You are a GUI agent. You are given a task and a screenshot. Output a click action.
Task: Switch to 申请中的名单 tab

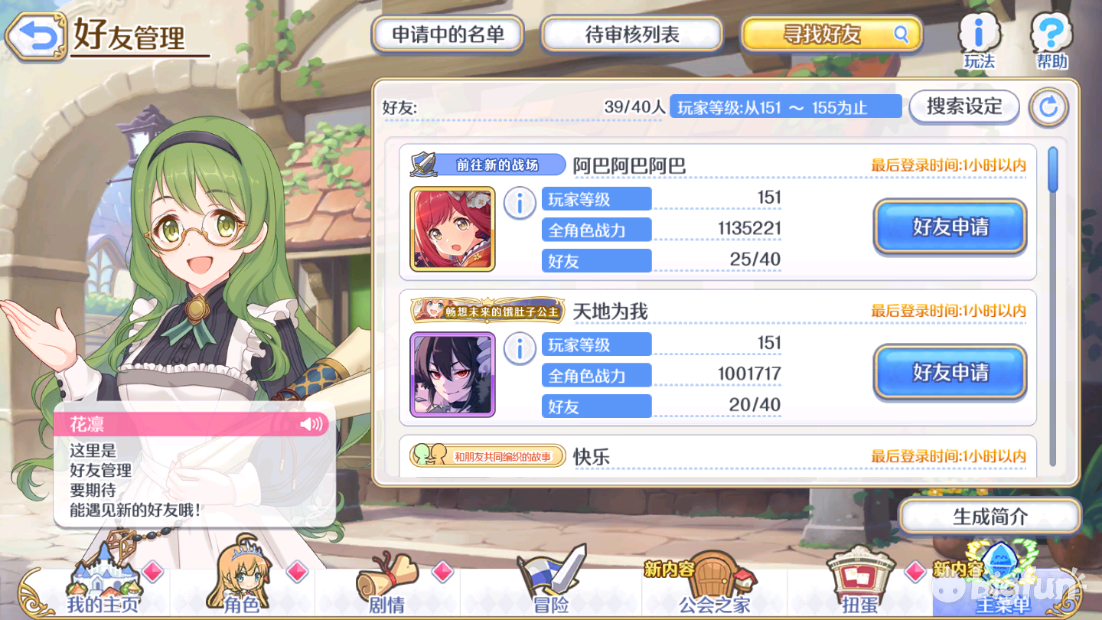click(x=448, y=34)
